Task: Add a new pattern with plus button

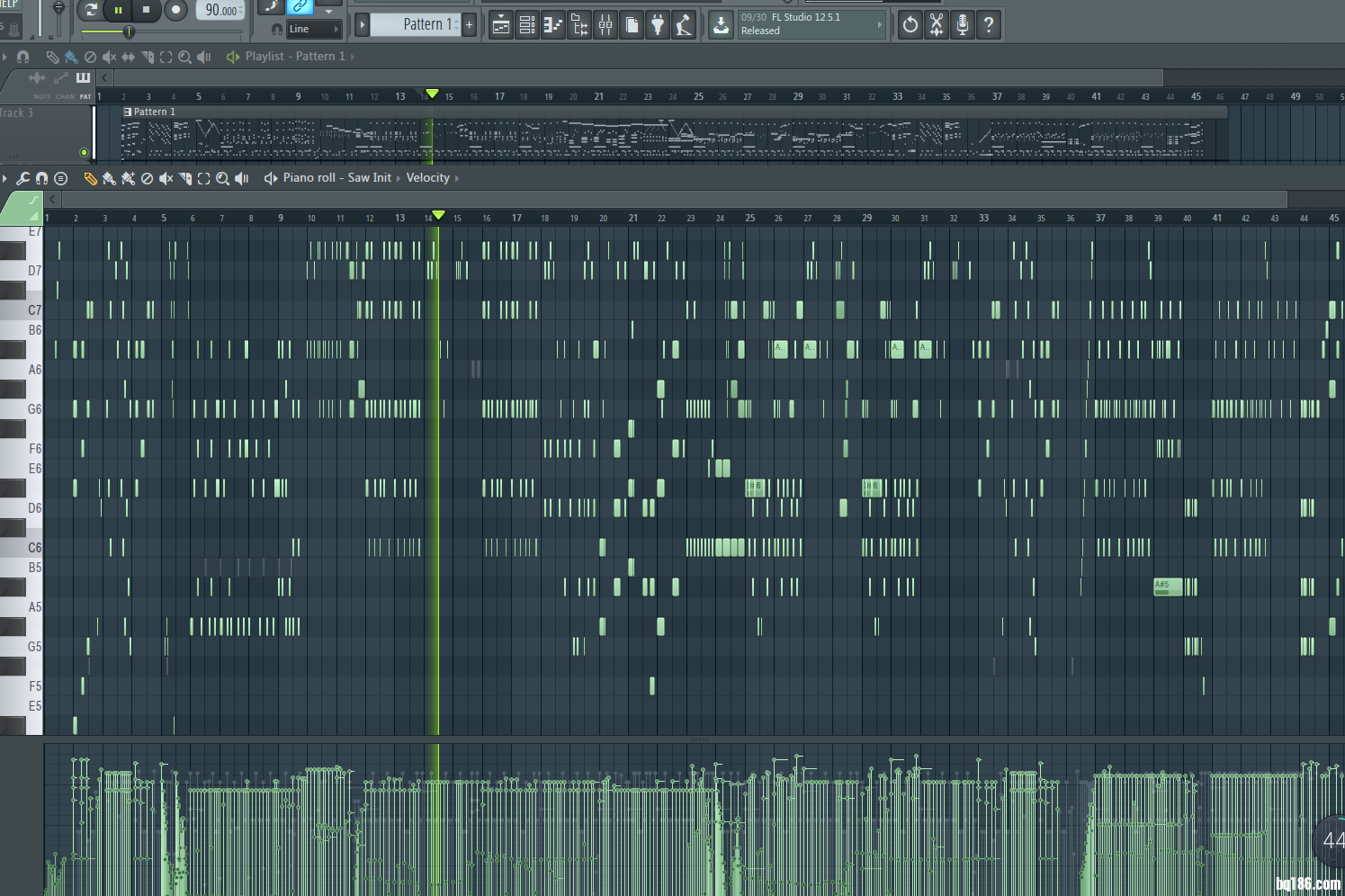Action: pyautogui.click(x=469, y=24)
